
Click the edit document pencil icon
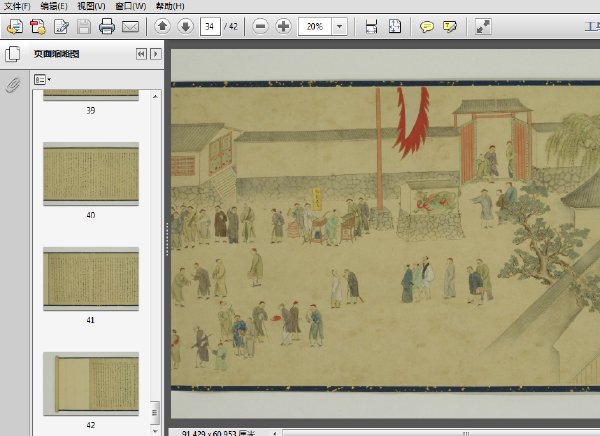61,26
